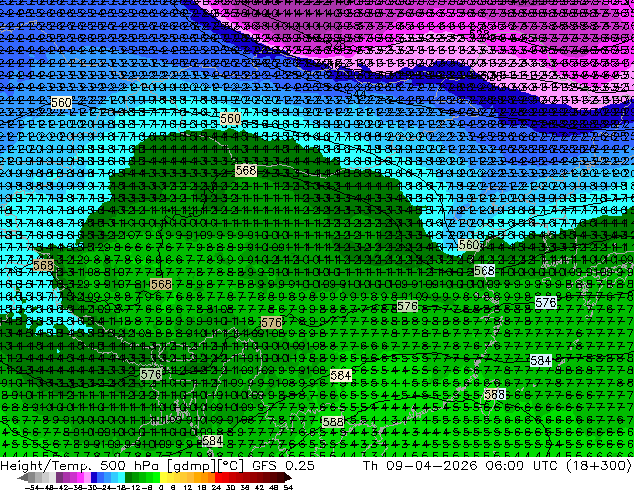Viewport: 634px width, 490px height.
Task: Click the "Height/Temp. 500 hPa" map title text
Action: point(81,465)
